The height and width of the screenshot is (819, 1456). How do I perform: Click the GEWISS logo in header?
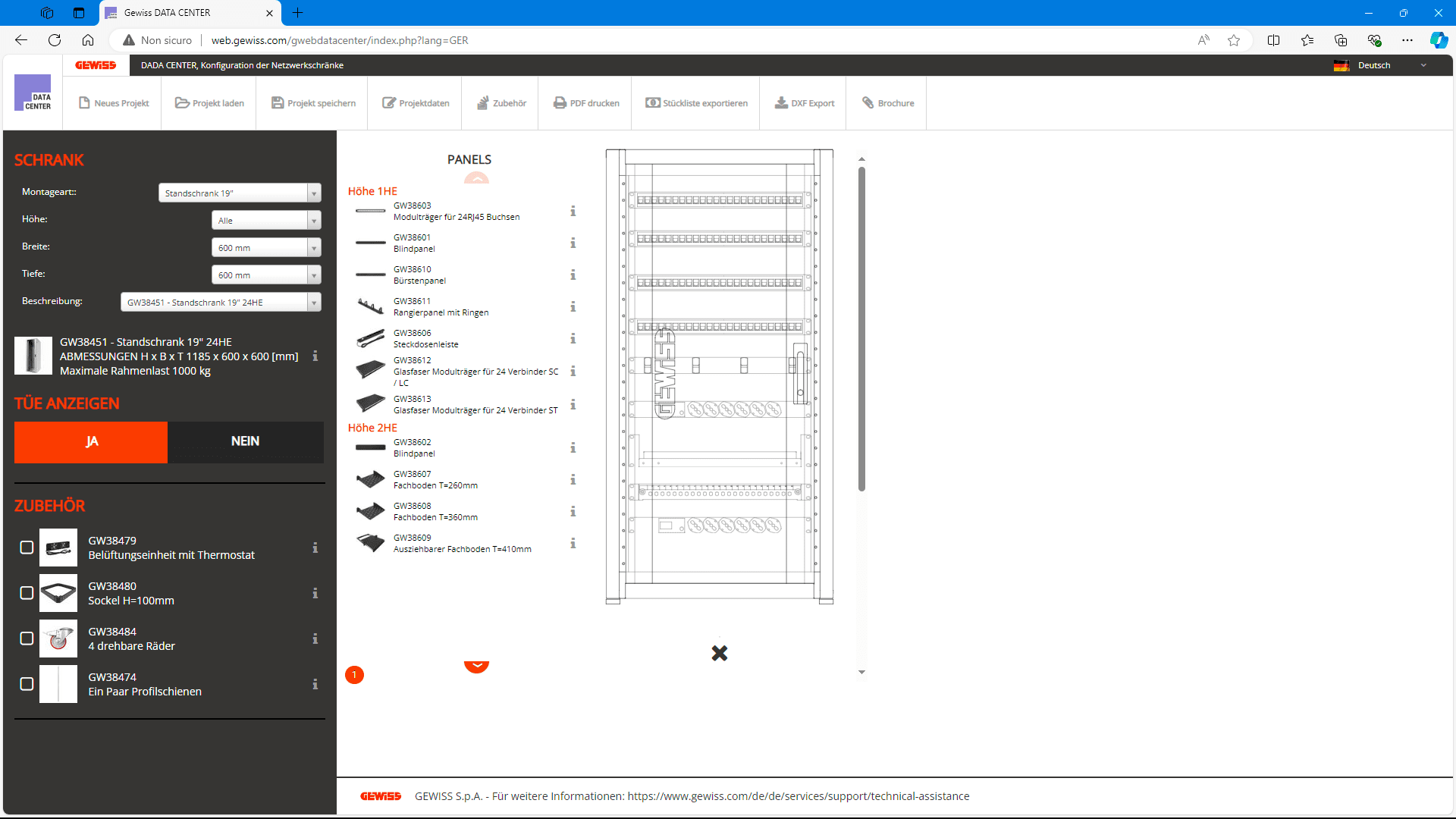[x=96, y=65]
